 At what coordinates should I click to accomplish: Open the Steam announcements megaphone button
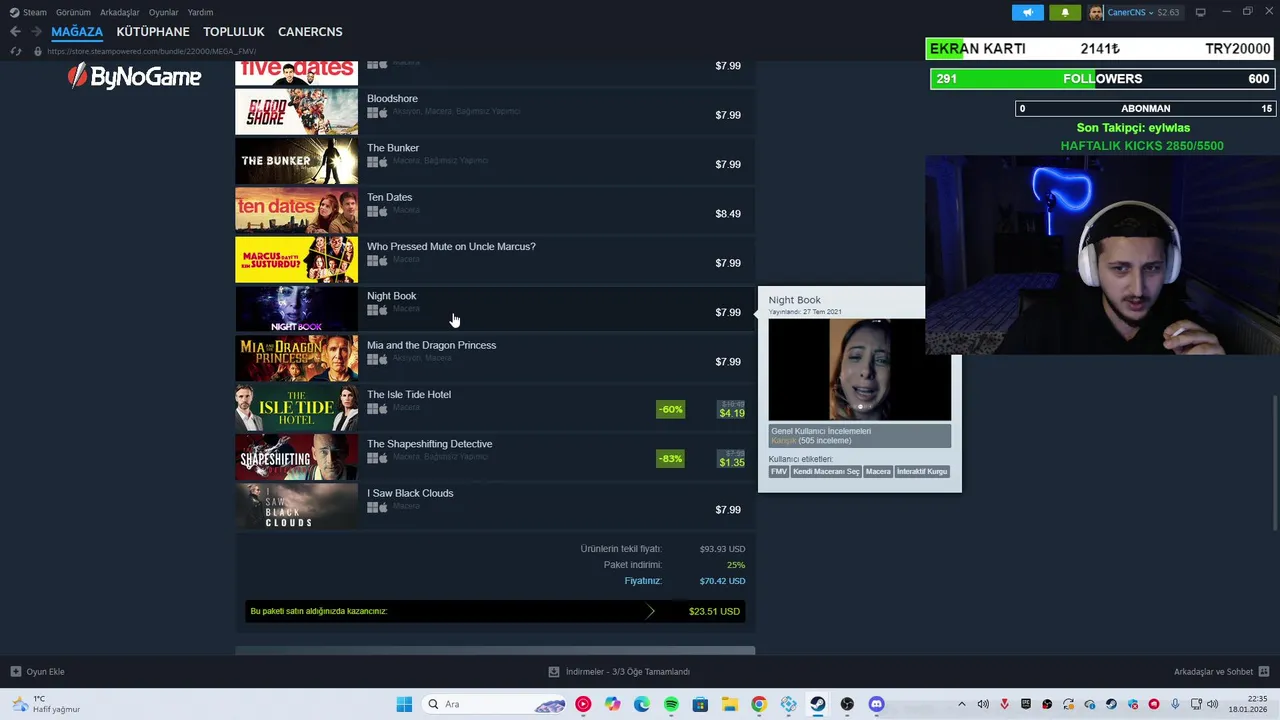coord(1027,12)
